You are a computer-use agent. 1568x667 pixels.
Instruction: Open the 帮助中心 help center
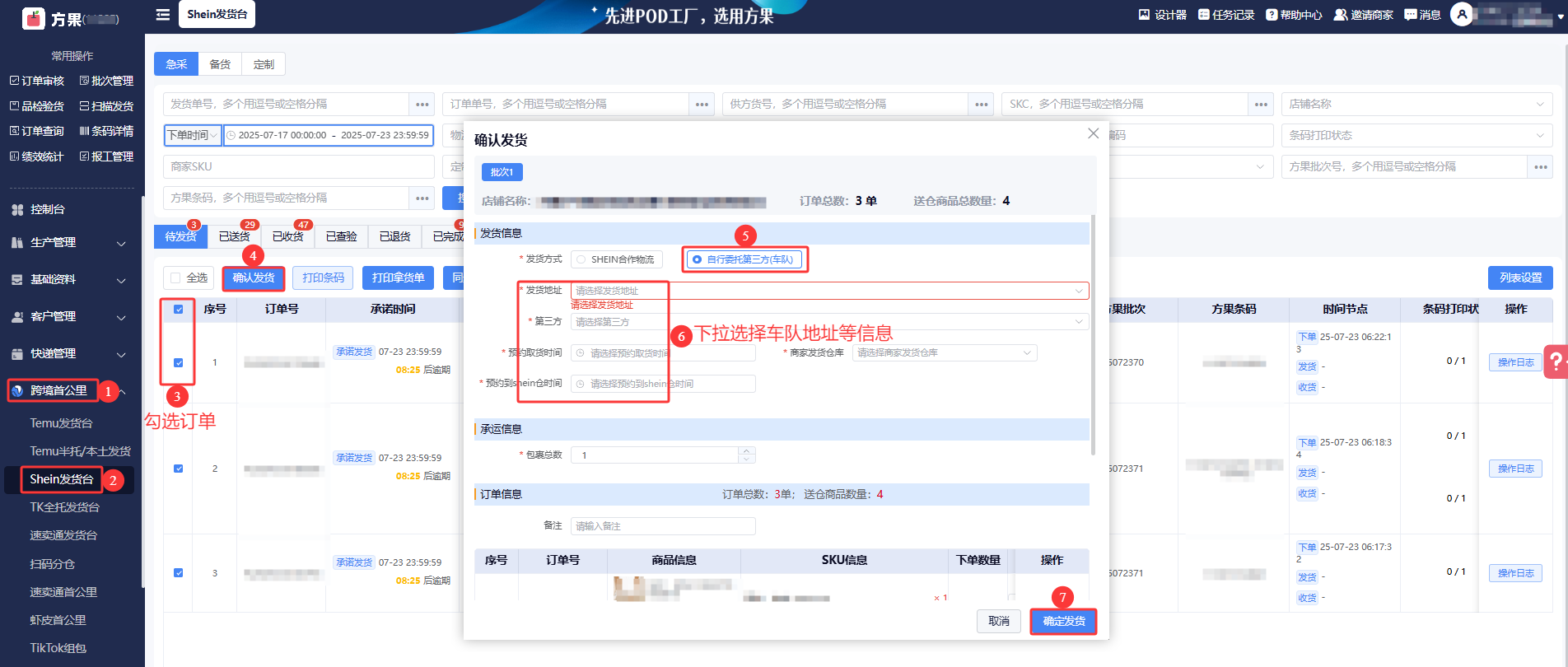pyautogui.click(x=1294, y=15)
